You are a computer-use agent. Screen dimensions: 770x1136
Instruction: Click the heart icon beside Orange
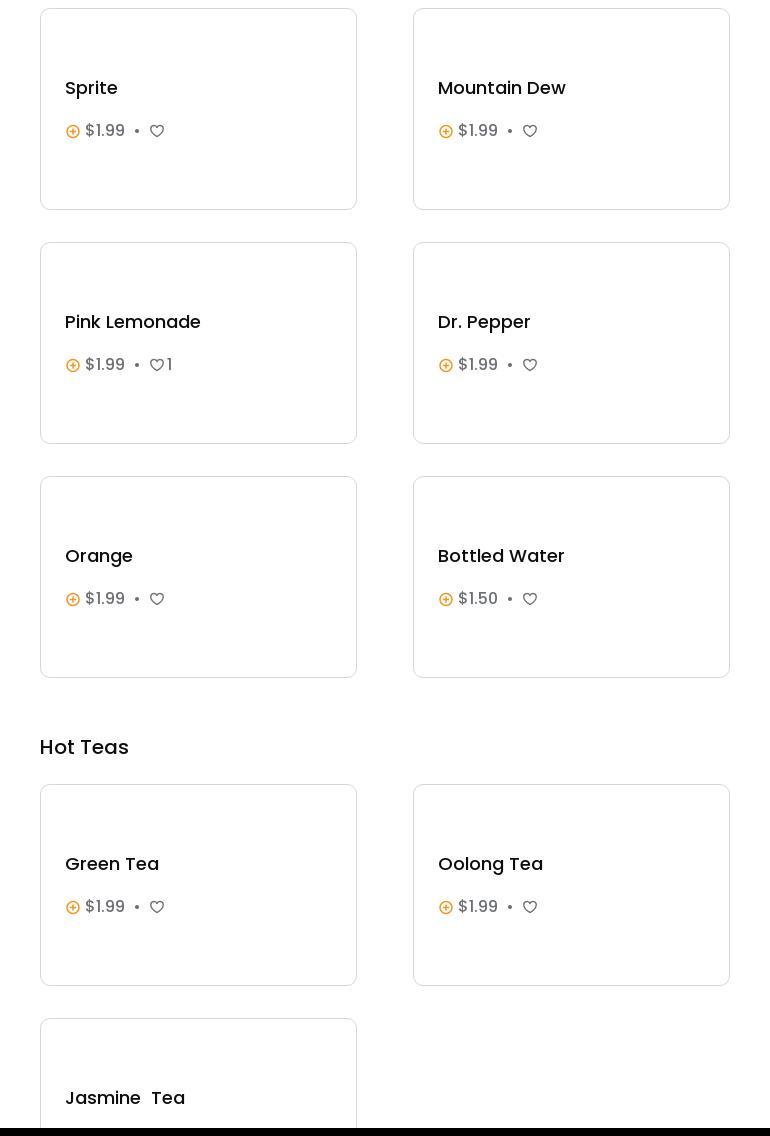click(x=157, y=599)
